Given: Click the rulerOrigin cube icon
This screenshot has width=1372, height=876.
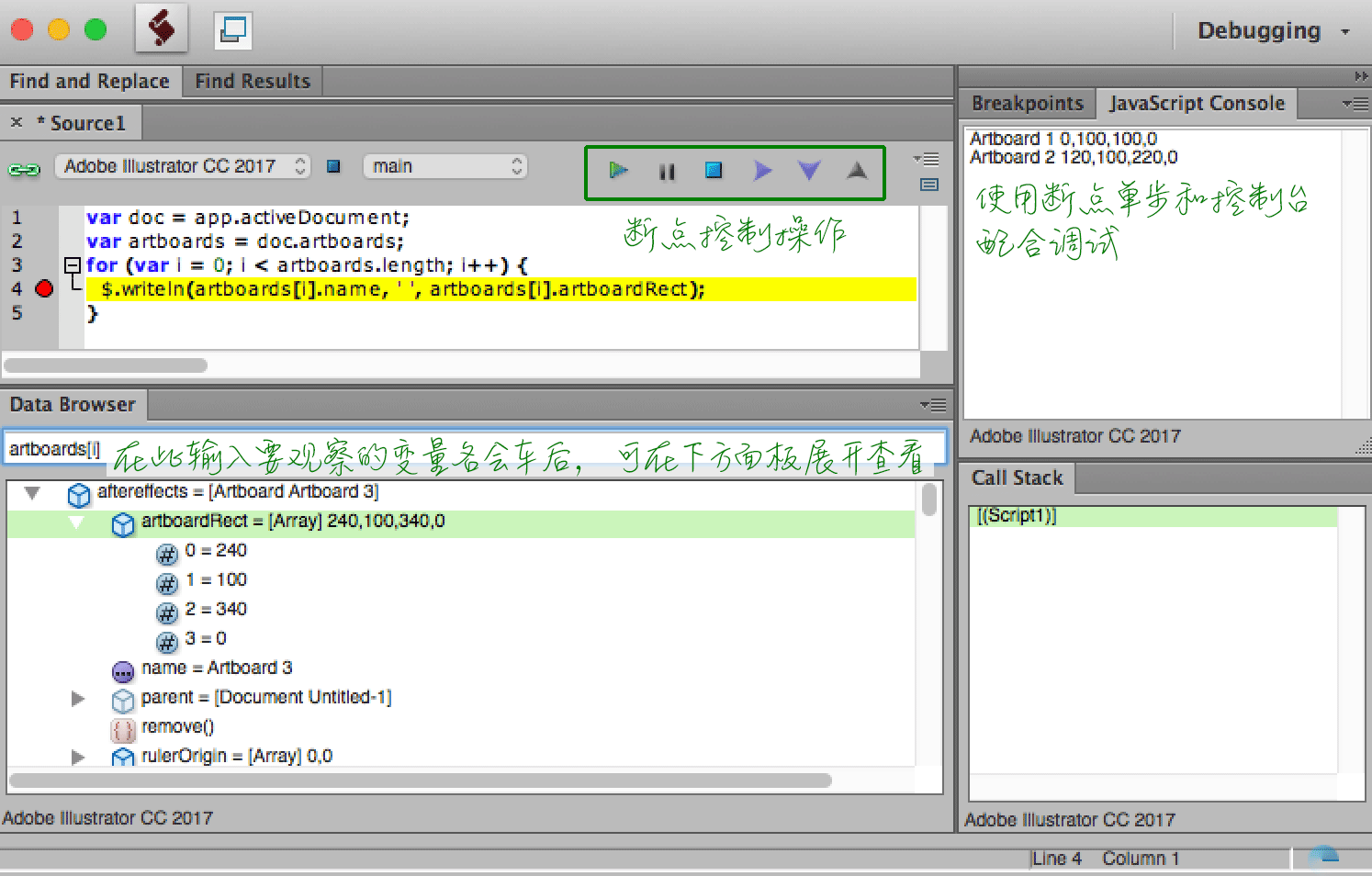Looking at the screenshot, I should (123, 758).
